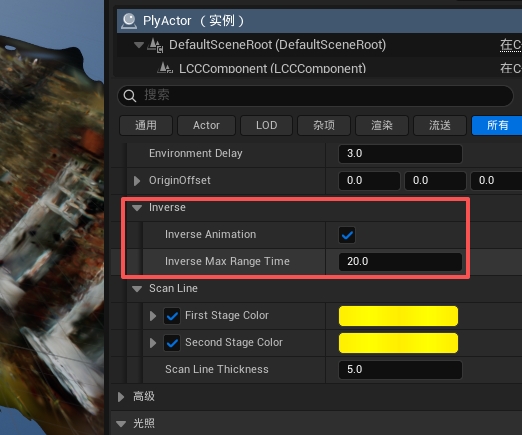The height and width of the screenshot is (435, 522).
Task: Switch to the 渲染 filter tab
Action: point(382,125)
